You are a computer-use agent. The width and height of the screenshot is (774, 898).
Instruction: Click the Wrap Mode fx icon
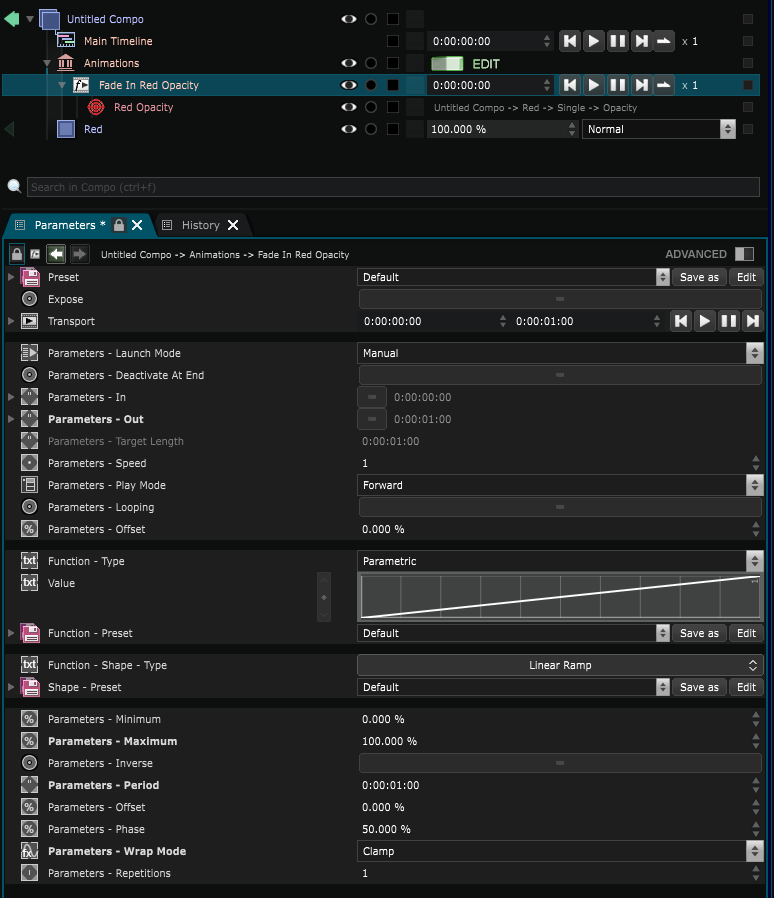click(29, 851)
